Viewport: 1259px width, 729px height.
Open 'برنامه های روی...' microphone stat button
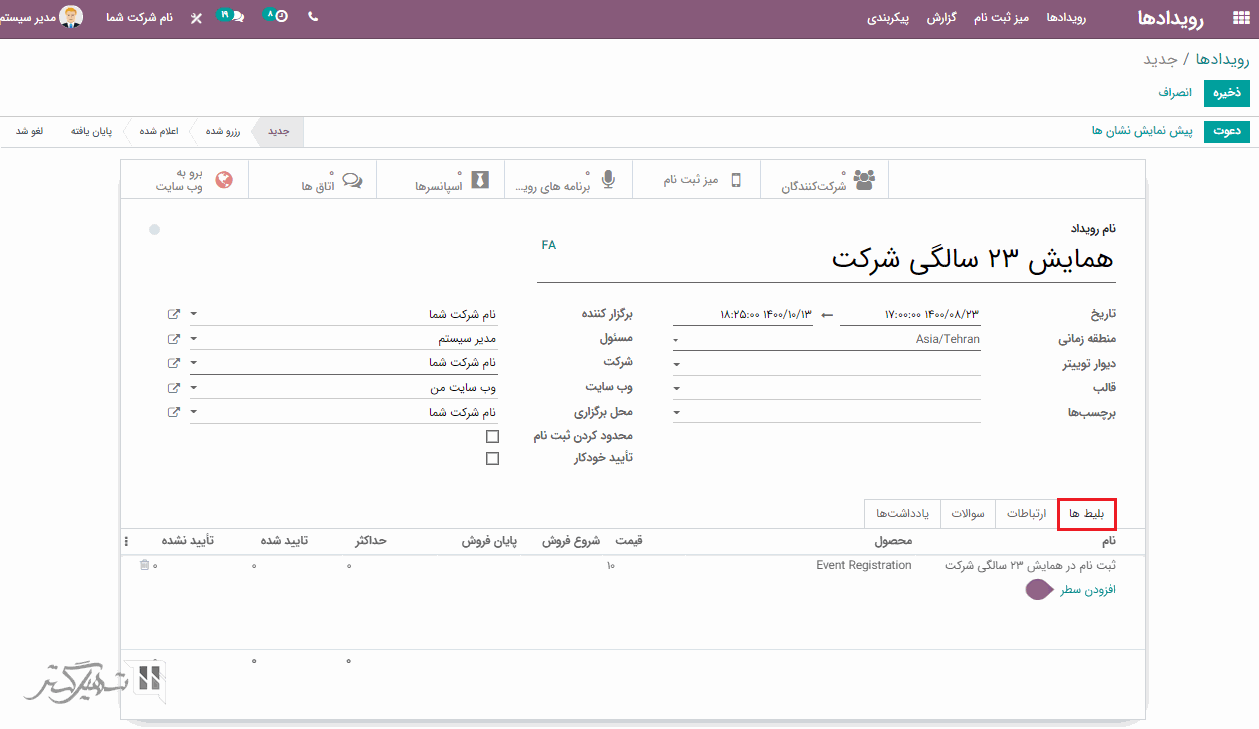tap(568, 180)
